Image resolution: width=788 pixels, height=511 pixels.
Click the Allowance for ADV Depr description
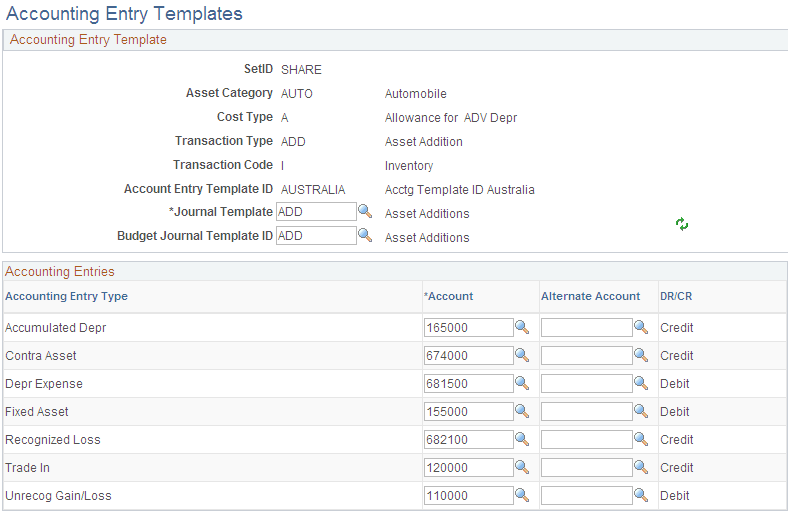[x=451, y=118]
